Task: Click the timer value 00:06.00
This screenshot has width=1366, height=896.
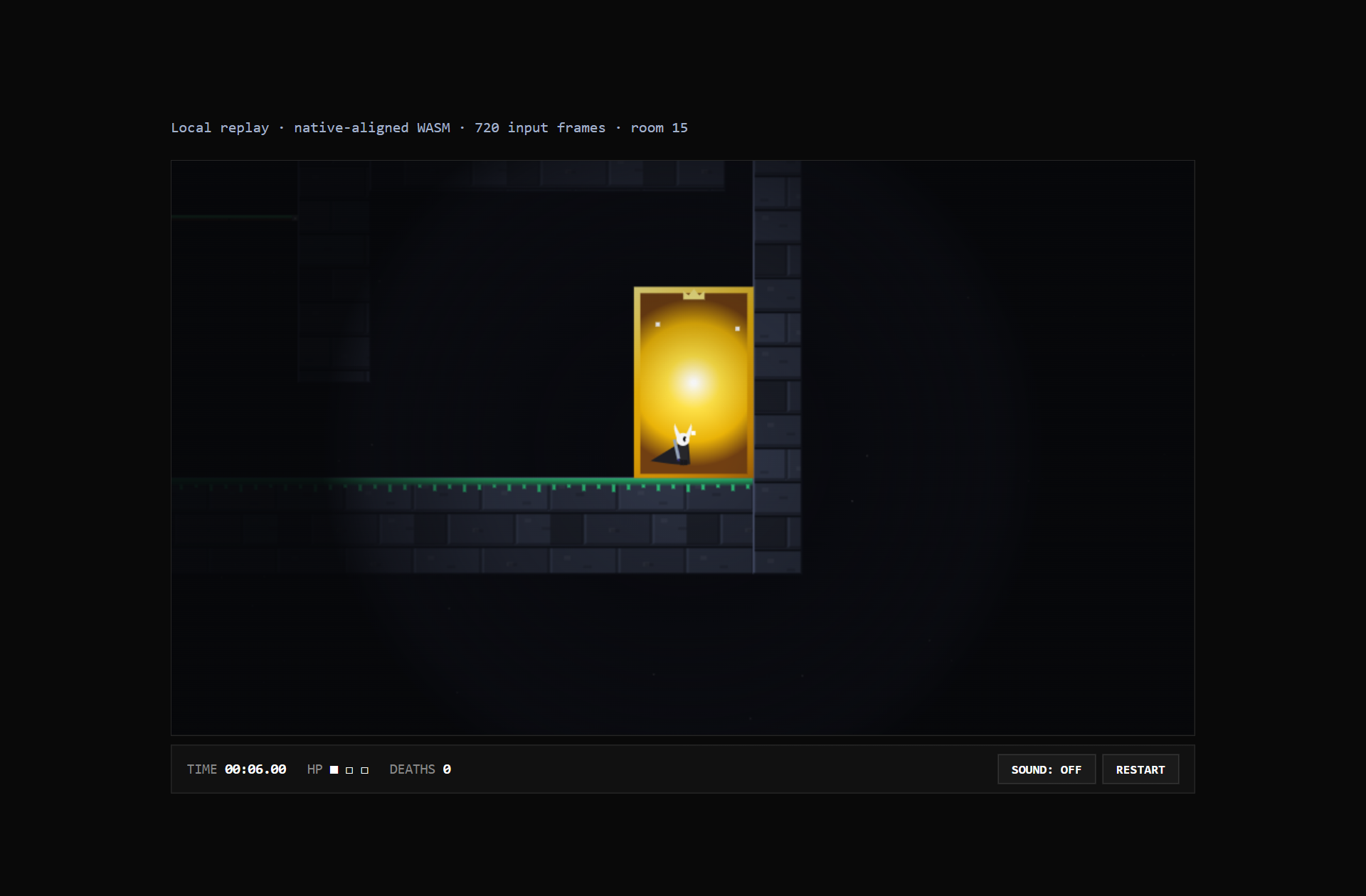Action: click(x=255, y=769)
